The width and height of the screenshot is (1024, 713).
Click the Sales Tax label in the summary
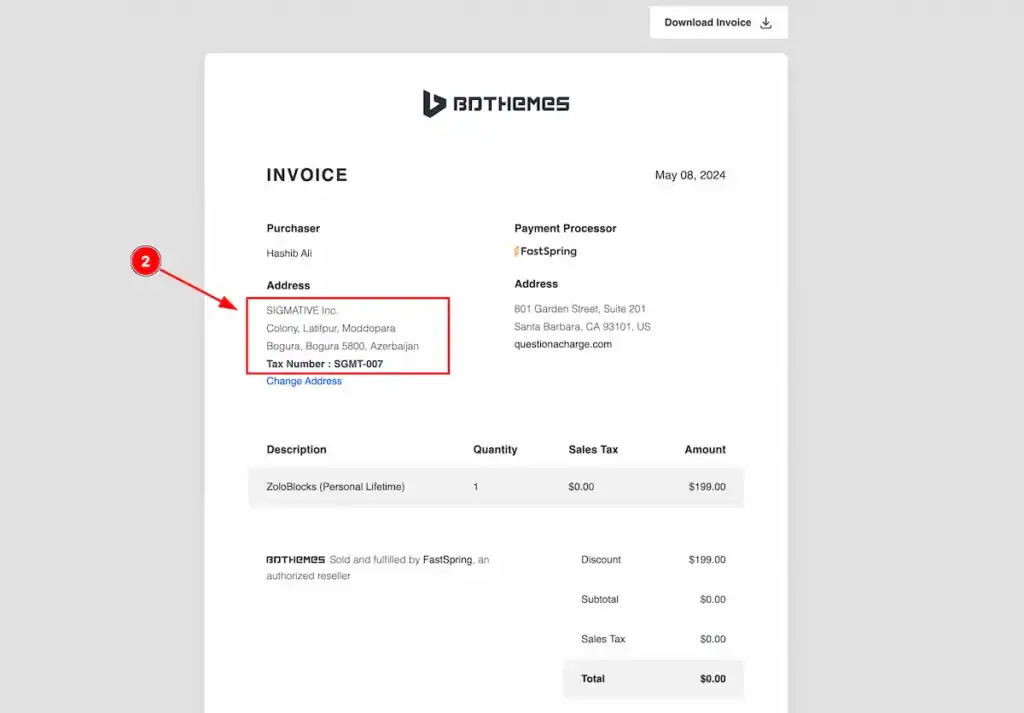tap(603, 639)
